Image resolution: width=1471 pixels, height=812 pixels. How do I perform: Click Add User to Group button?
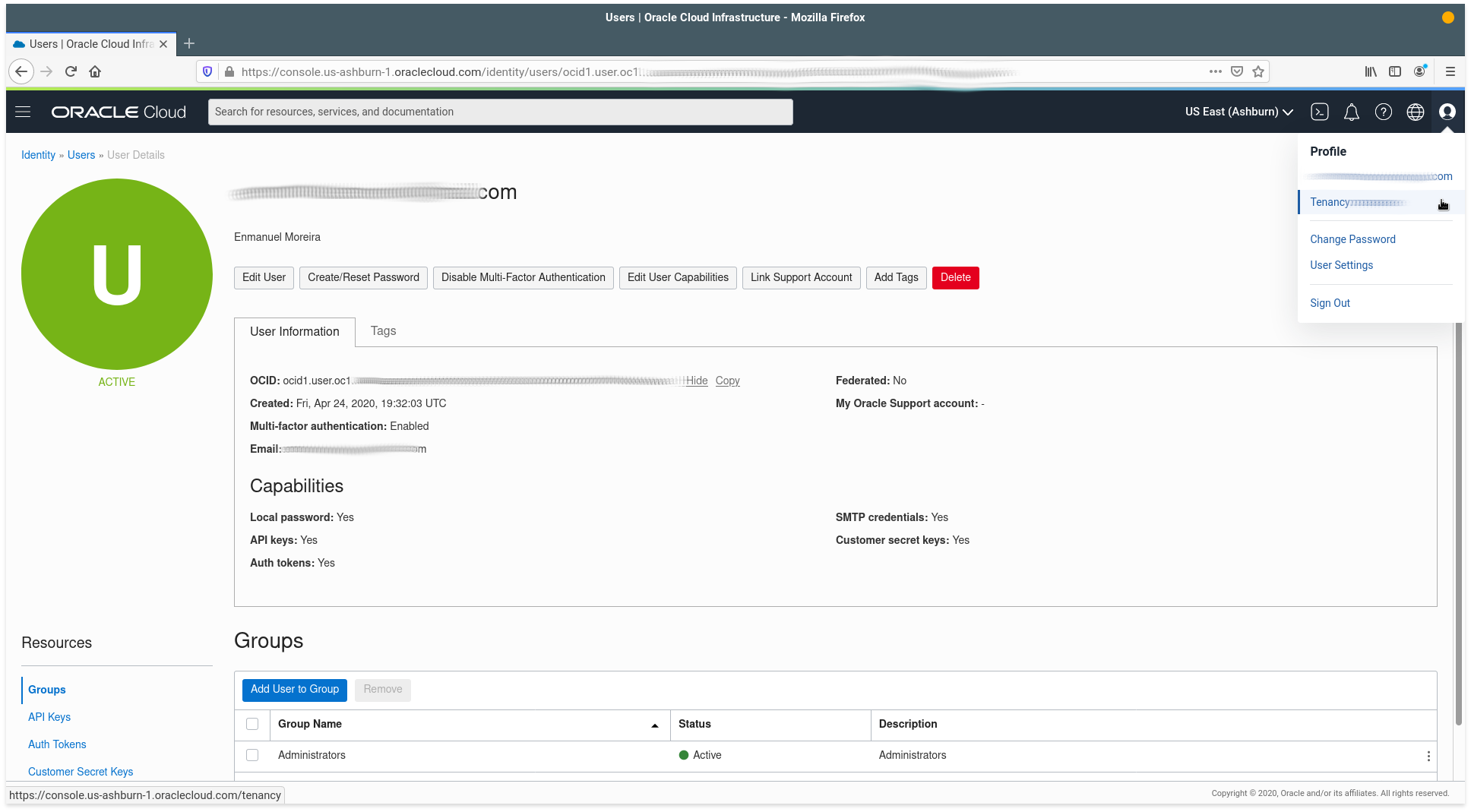295,690
